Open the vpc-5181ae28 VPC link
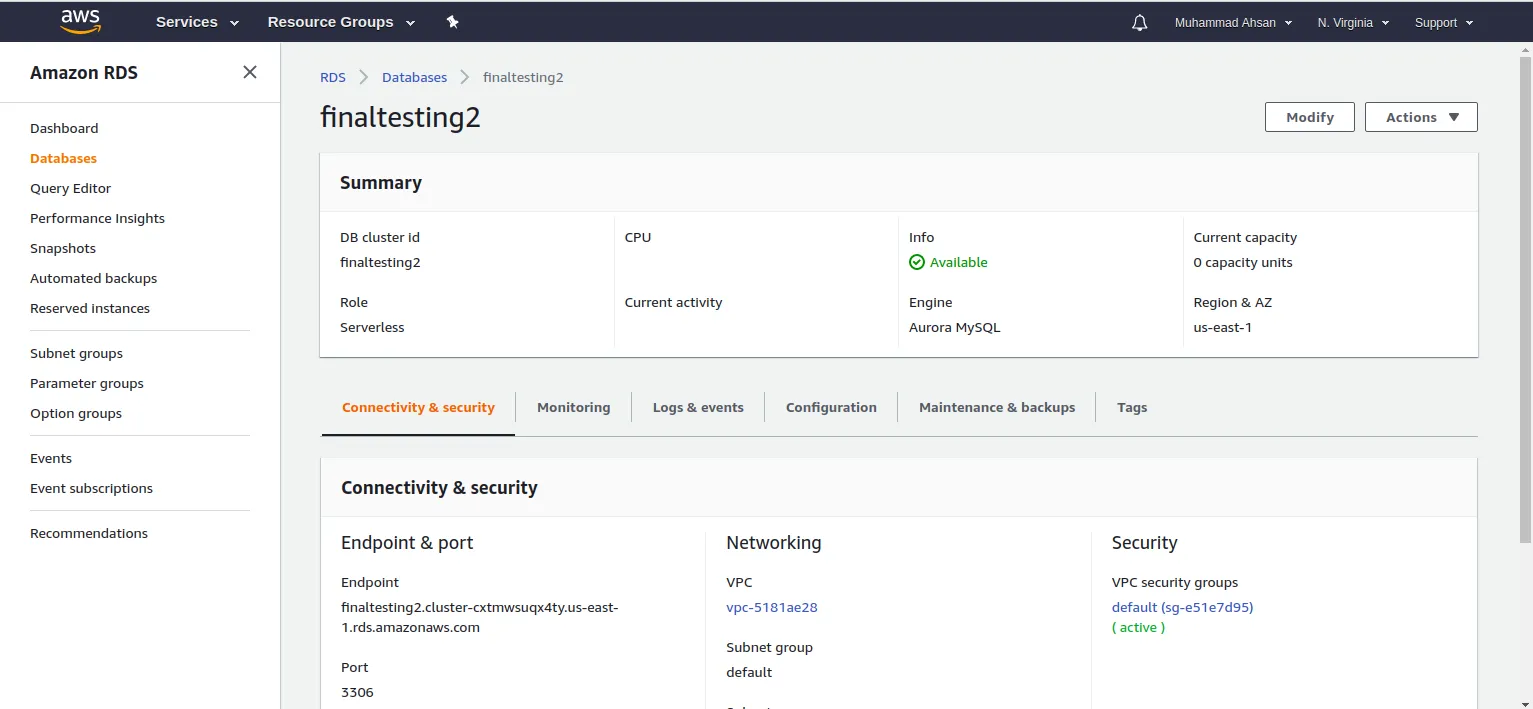Screen dimensions: 1533x709 (x=771, y=607)
